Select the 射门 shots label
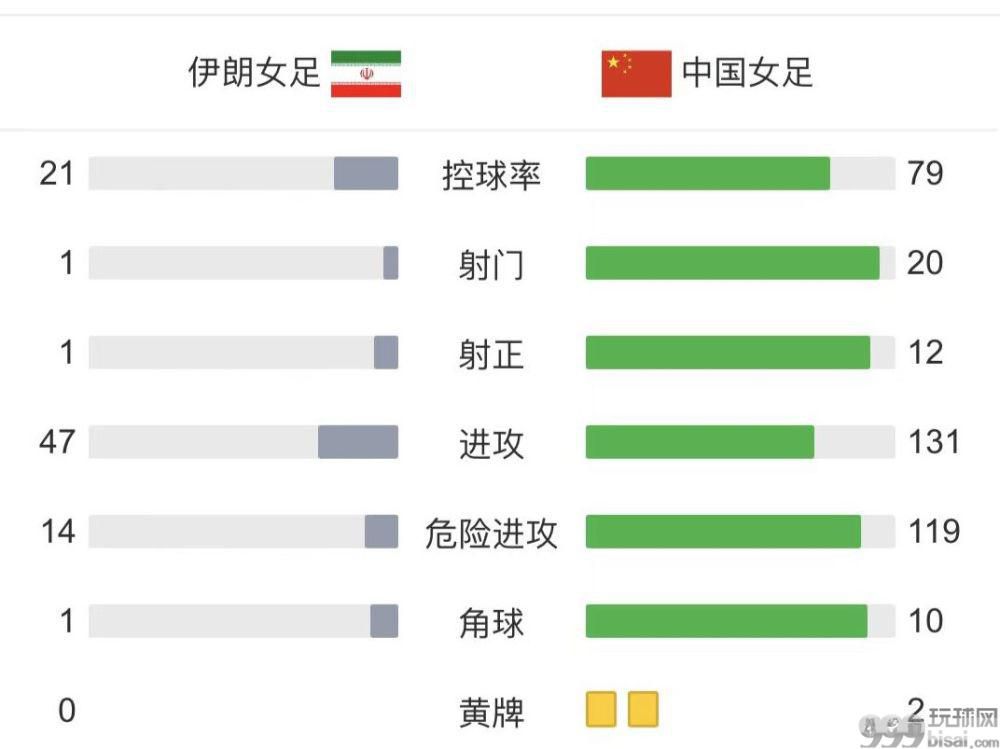 [491, 264]
